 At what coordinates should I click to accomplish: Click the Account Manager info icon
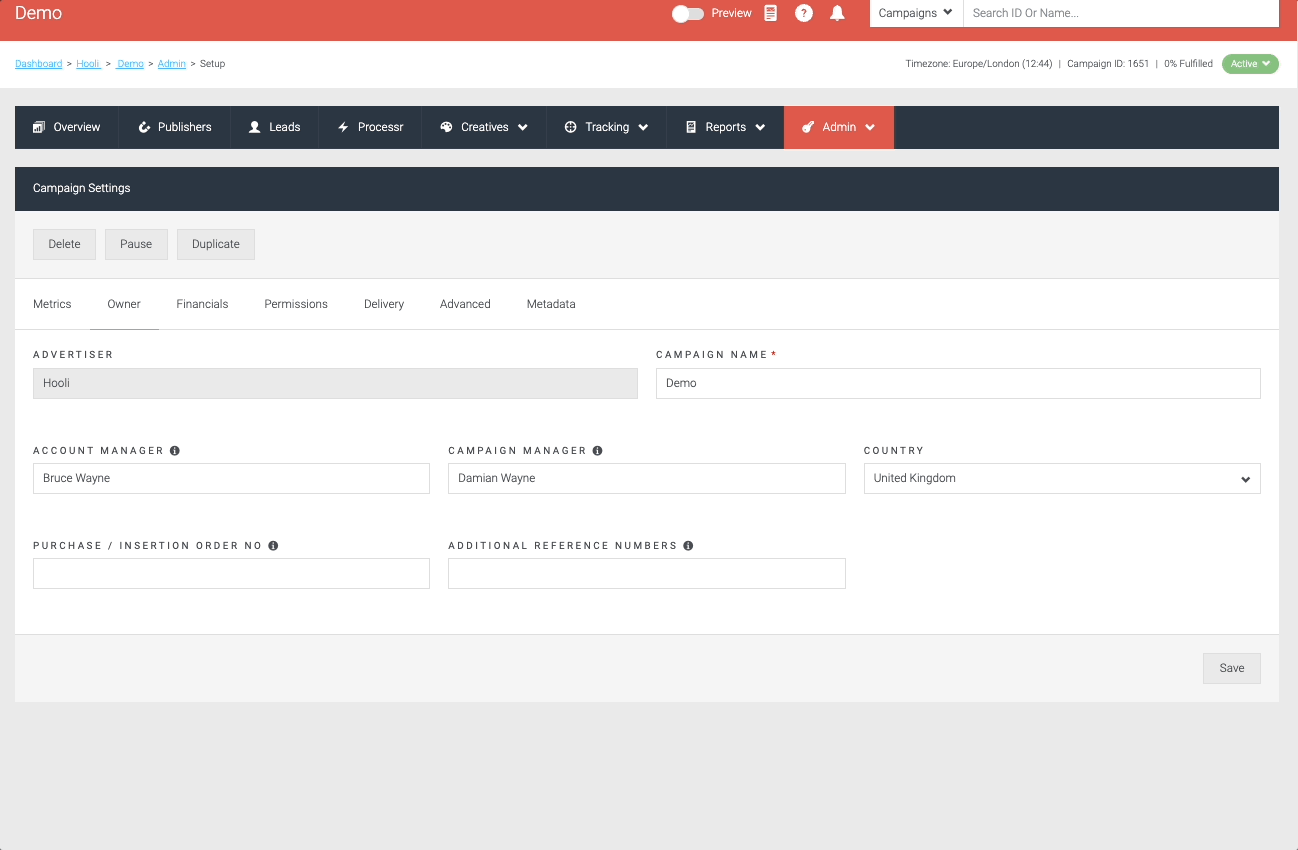tap(175, 451)
